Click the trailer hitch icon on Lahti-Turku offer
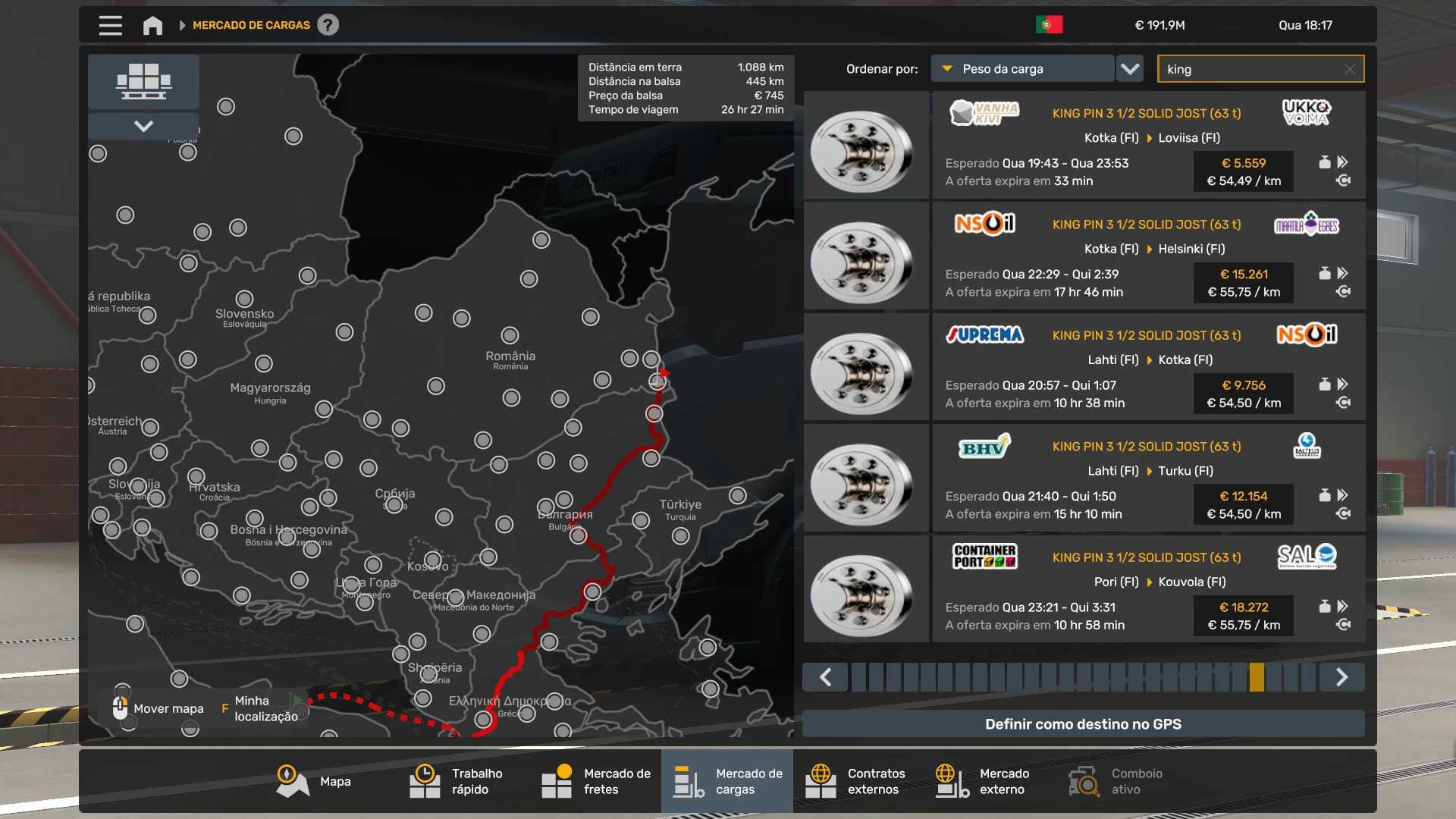This screenshot has width=1456, height=819. (x=1343, y=514)
